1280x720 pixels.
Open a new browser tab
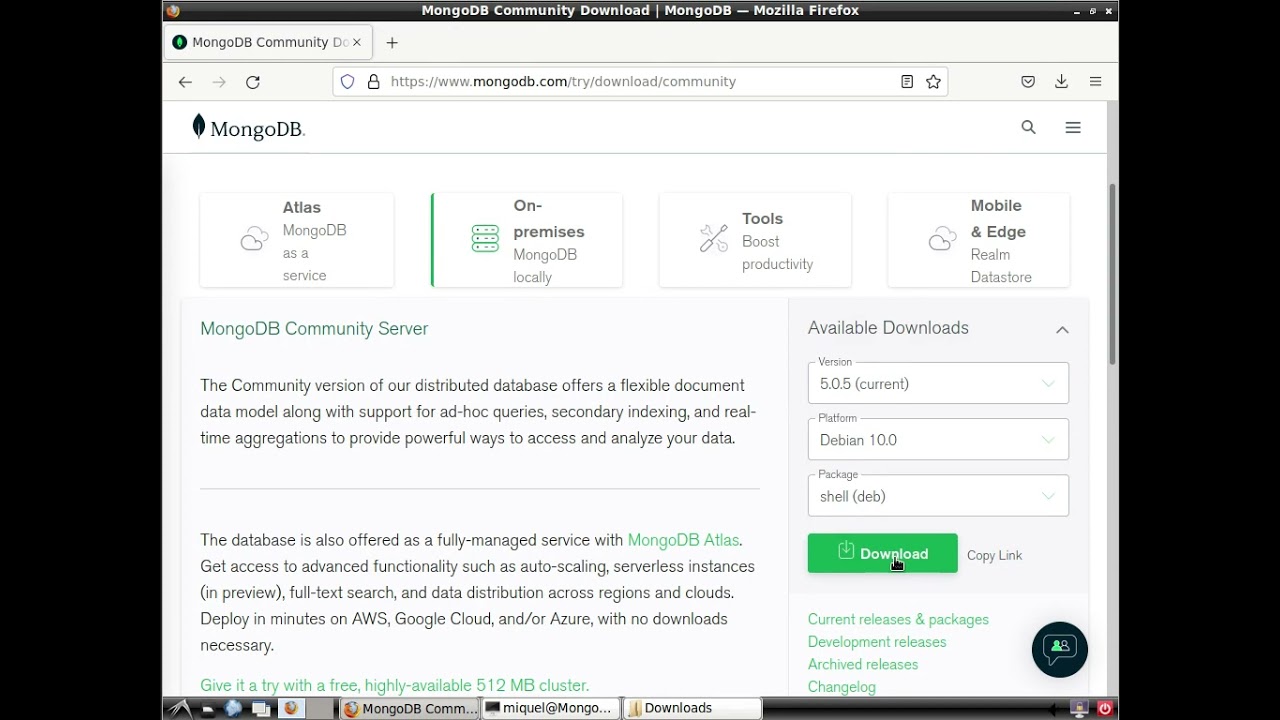tap(392, 42)
